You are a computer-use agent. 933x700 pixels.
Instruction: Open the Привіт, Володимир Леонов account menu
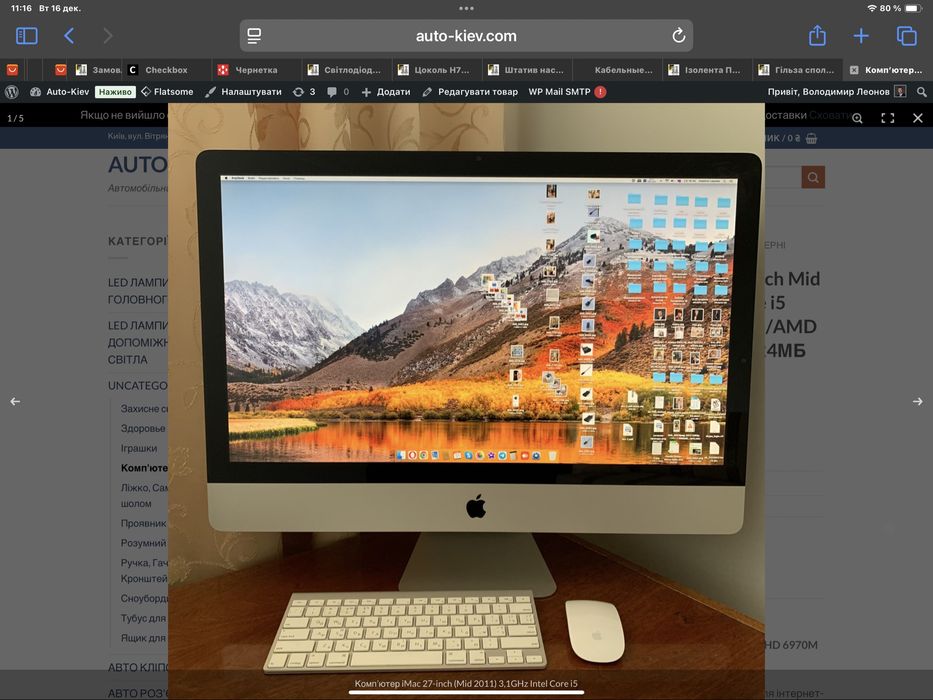pyautogui.click(x=837, y=92)
